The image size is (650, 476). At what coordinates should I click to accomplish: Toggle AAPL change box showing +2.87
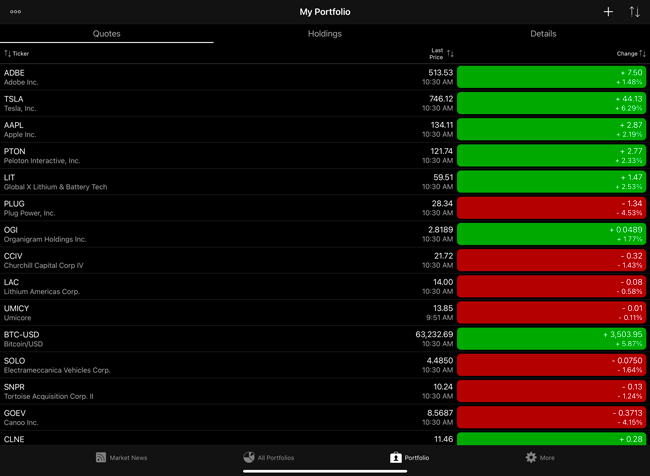click(x=551, y=129)
